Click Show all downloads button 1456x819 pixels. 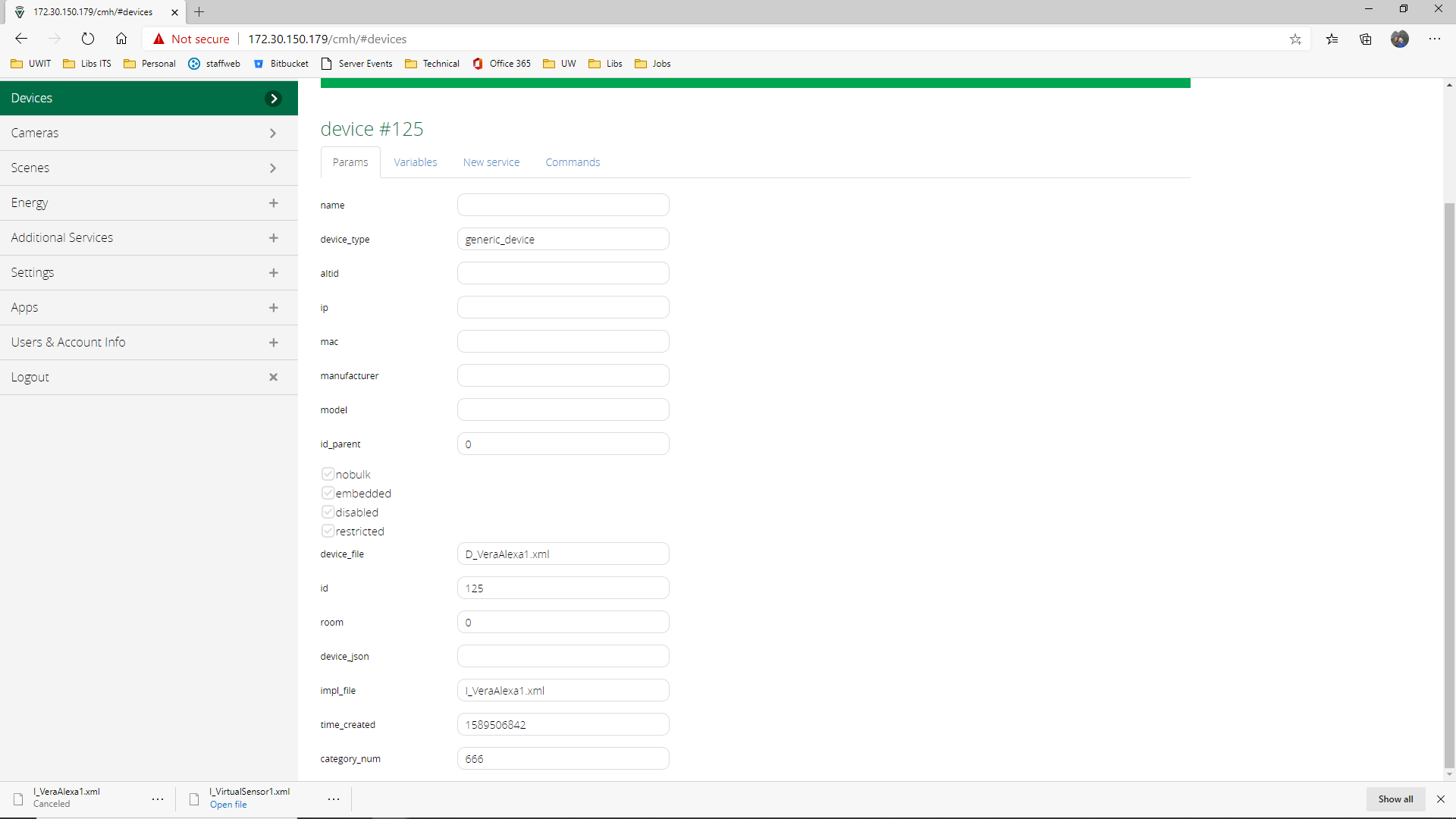tap(1395, 799)
